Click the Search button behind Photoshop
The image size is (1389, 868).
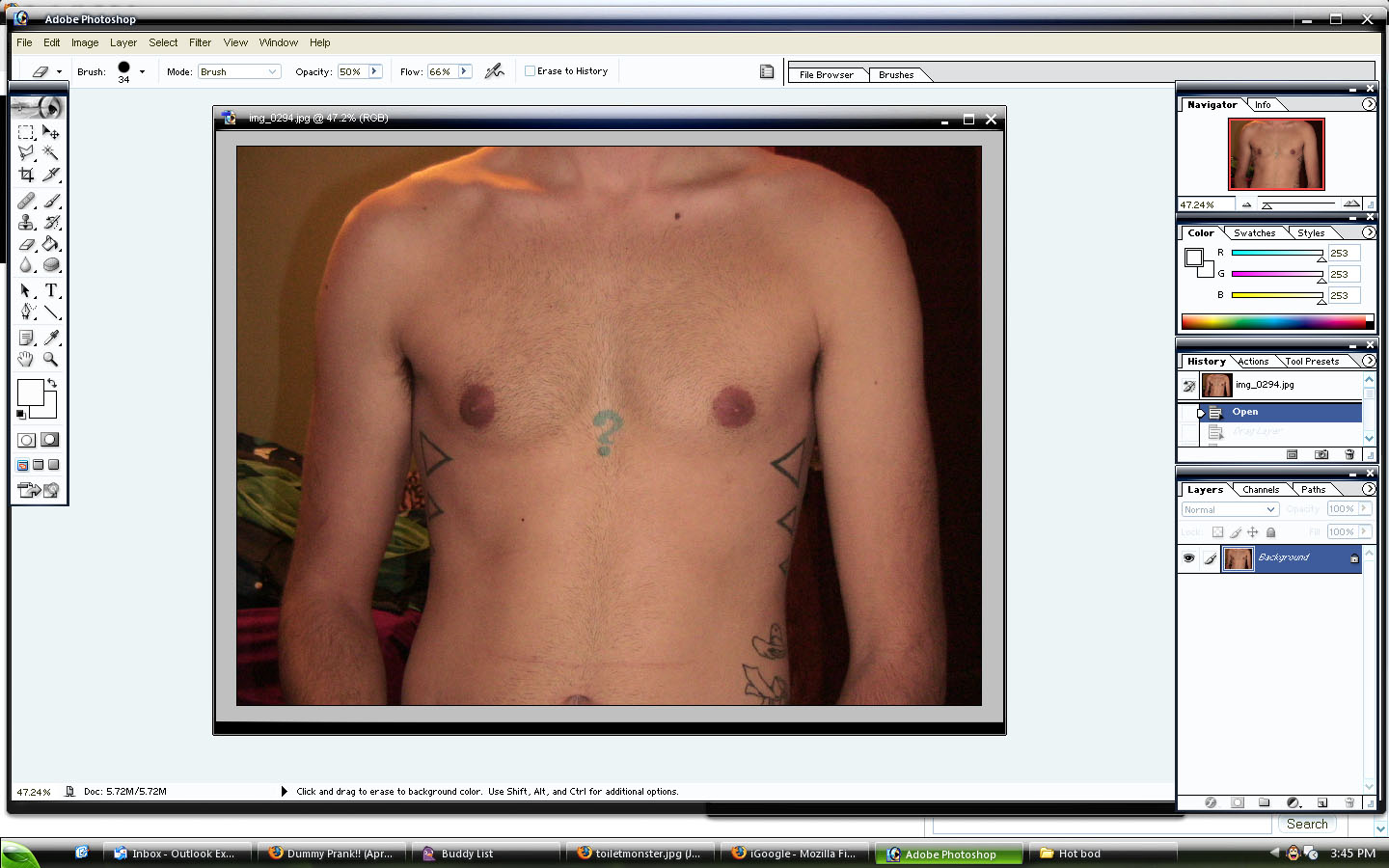coord(1307,825)
